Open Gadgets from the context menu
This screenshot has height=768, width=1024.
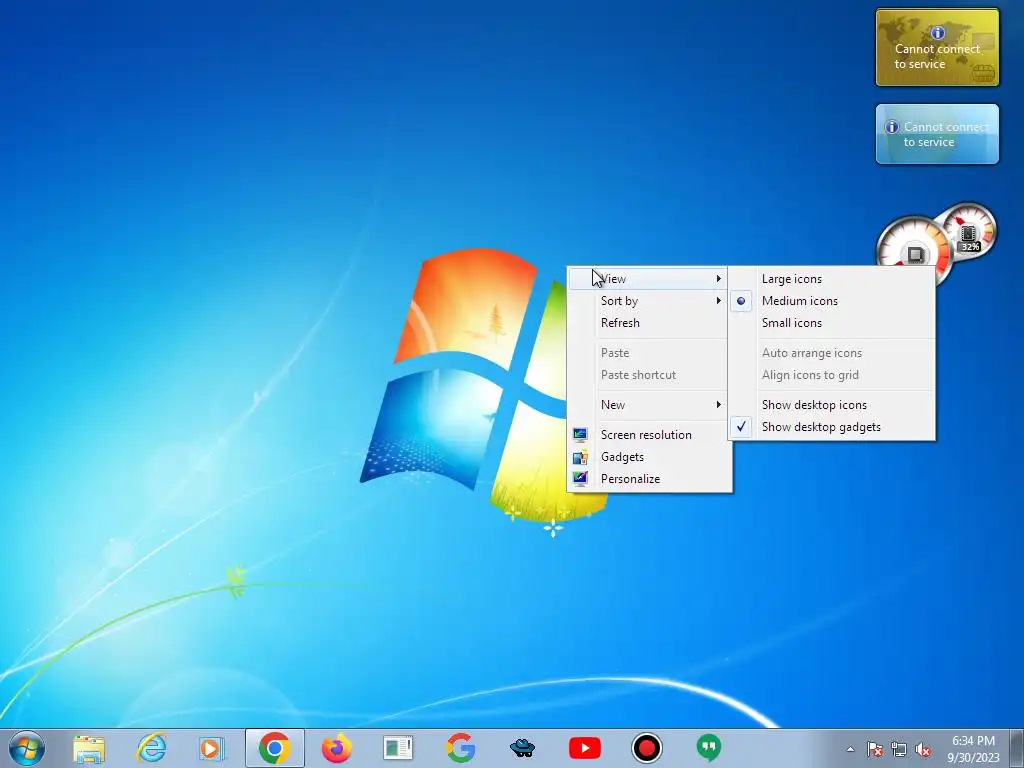(648, 457)
